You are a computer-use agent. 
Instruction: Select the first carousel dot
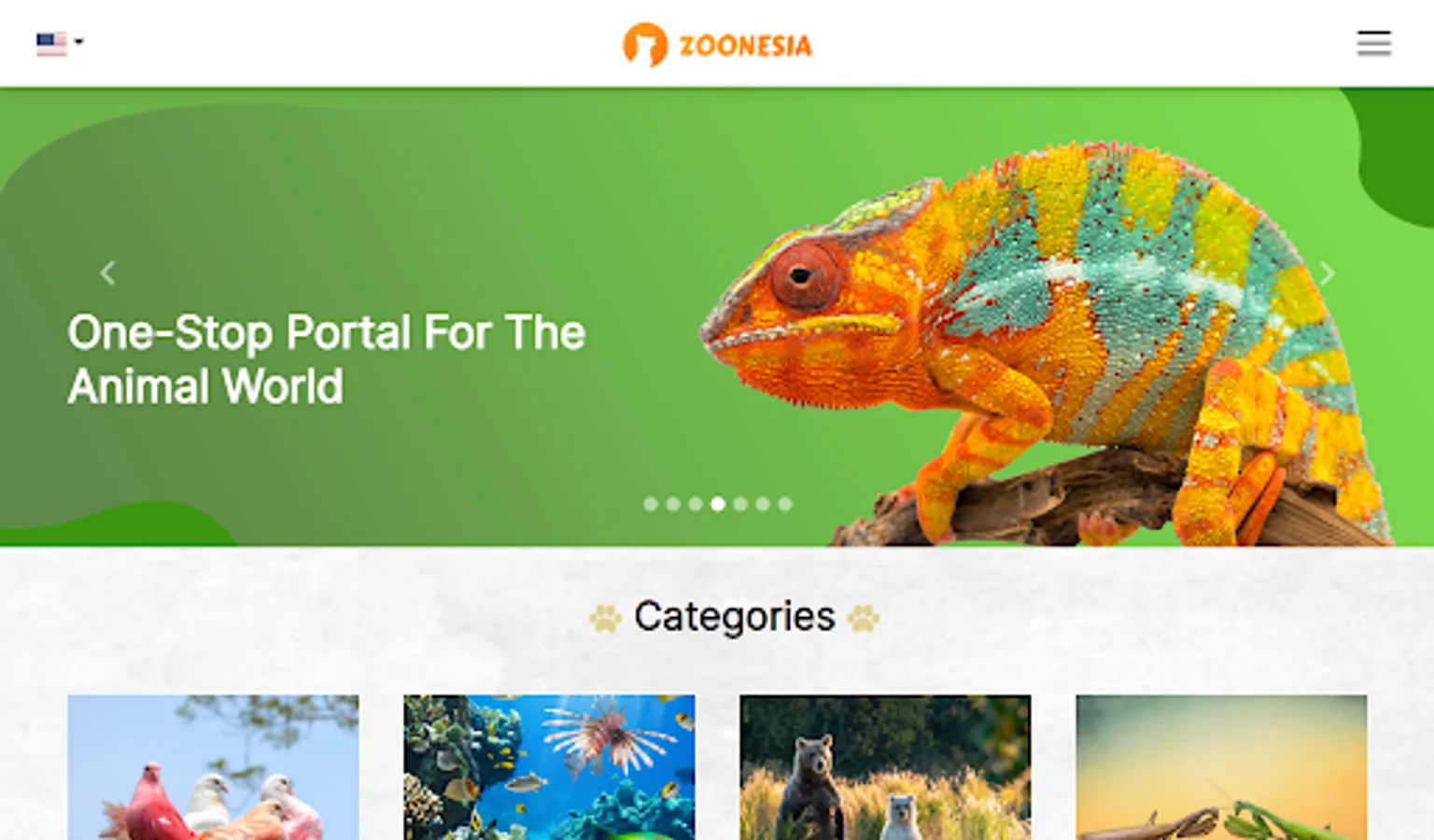(x=651, y=504)
